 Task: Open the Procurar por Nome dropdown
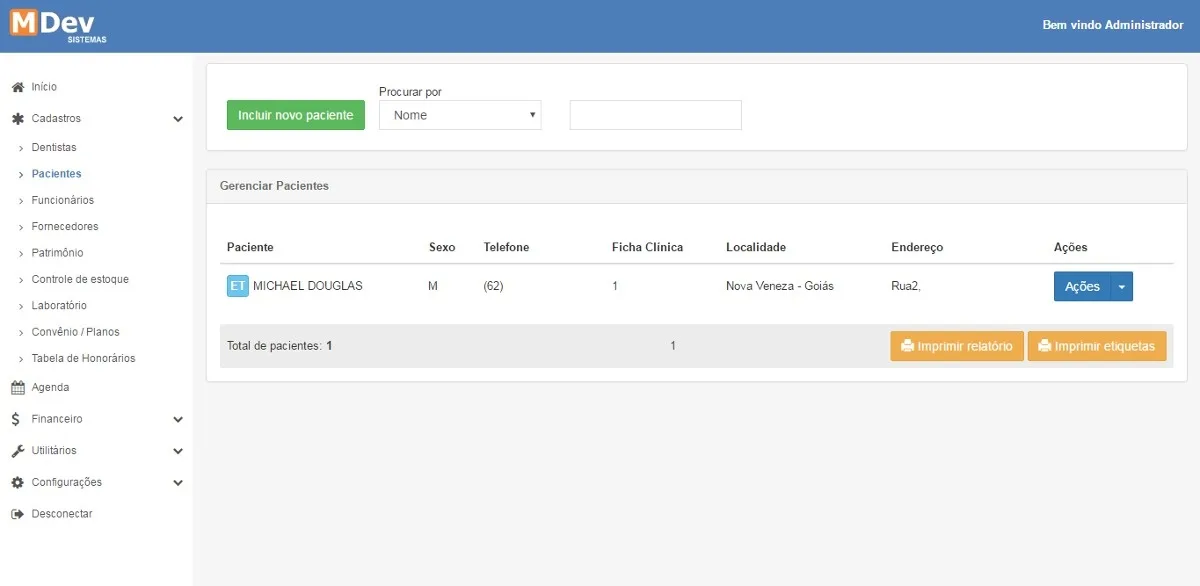(x=460, y=115)
